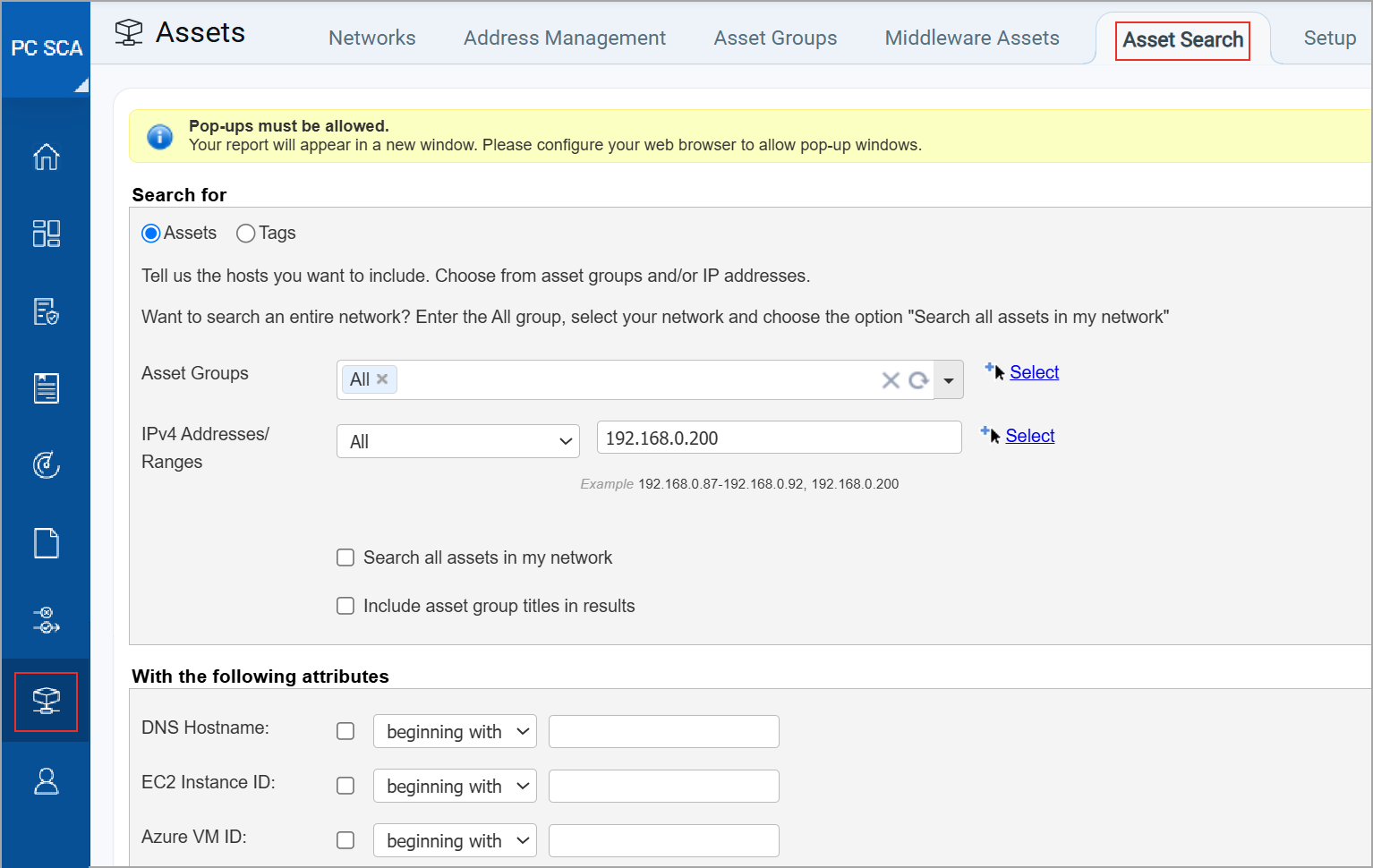Open the Users person icon in sidebar
This screenshot has height=868, width=1373.
(x=46, y=781)
